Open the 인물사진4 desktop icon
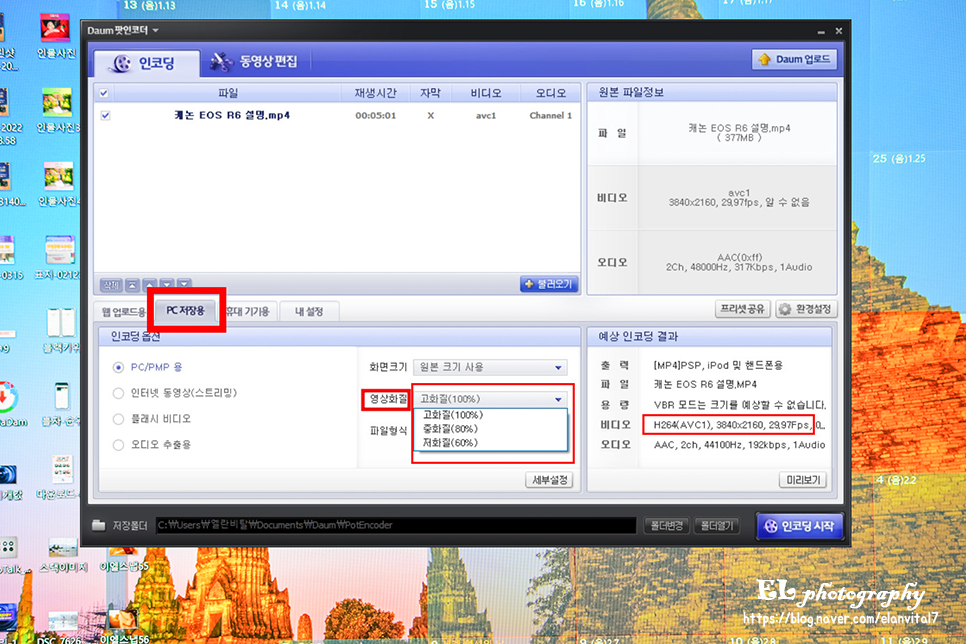 59,184
